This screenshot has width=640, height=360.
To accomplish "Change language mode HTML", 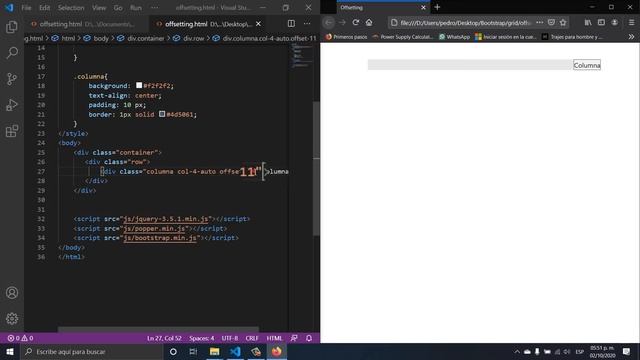I will (x=274, y=338).
